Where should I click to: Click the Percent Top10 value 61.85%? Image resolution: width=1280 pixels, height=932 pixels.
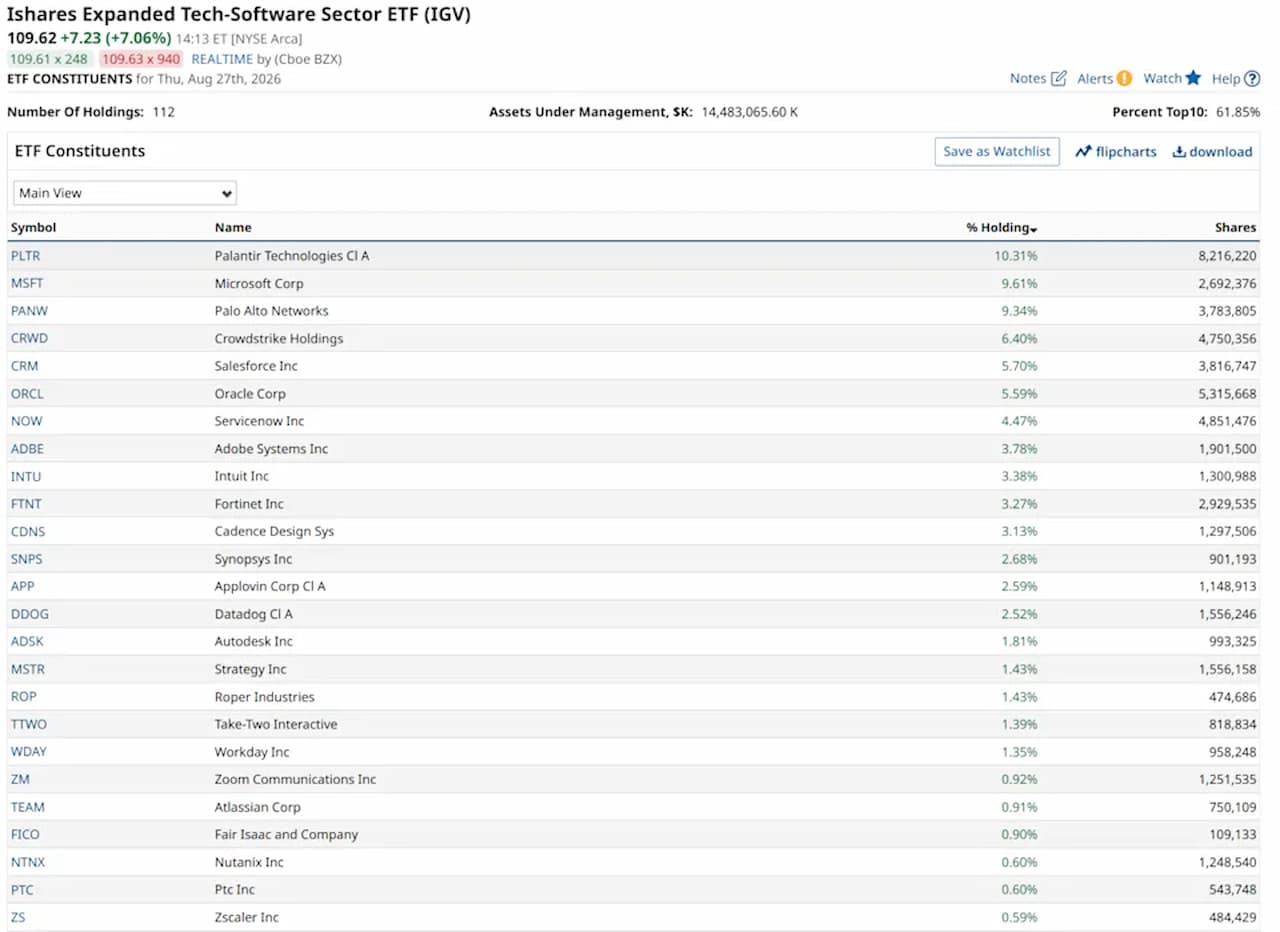click(x=1238, y=112)
